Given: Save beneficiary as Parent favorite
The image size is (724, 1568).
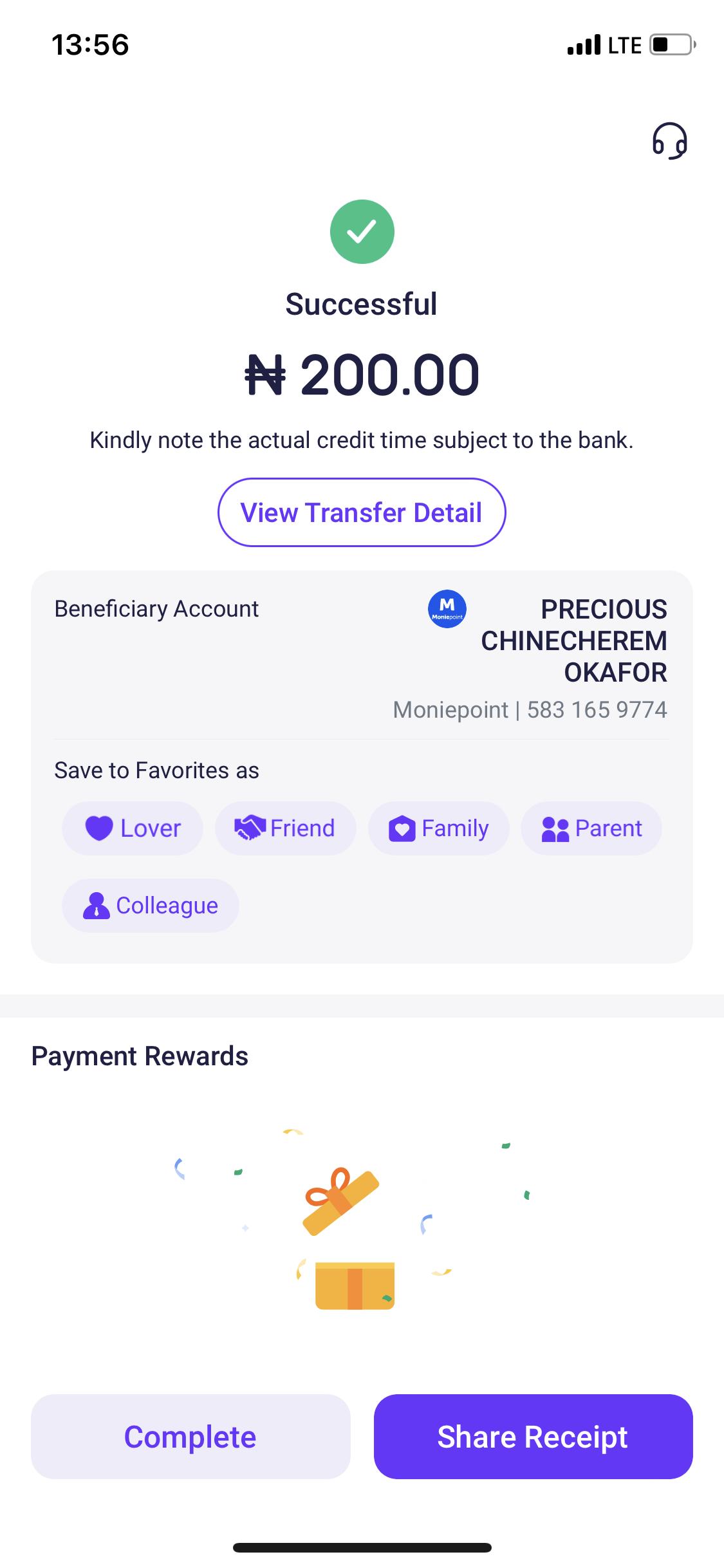Looking at the screenshot, I should [x=591, y=828].
